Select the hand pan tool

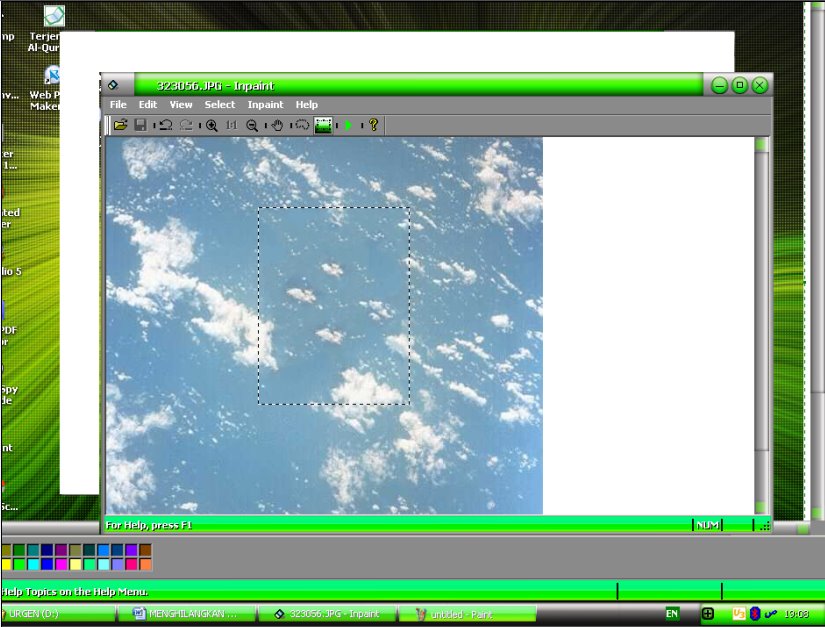(277, 125)
